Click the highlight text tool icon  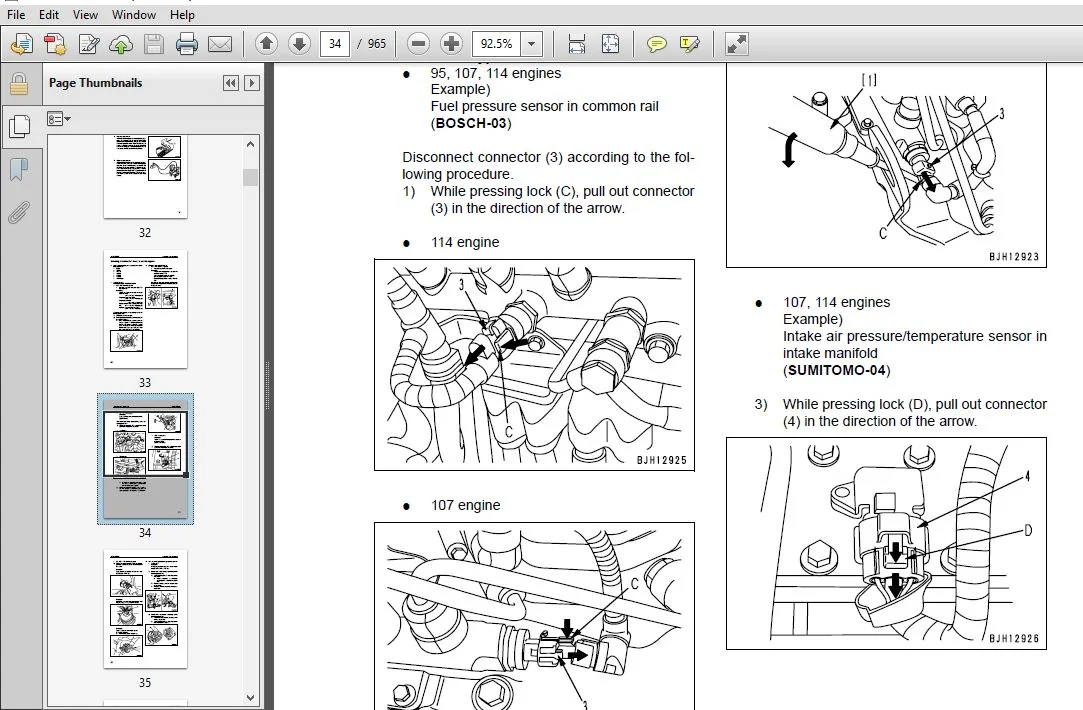[689, 44]
